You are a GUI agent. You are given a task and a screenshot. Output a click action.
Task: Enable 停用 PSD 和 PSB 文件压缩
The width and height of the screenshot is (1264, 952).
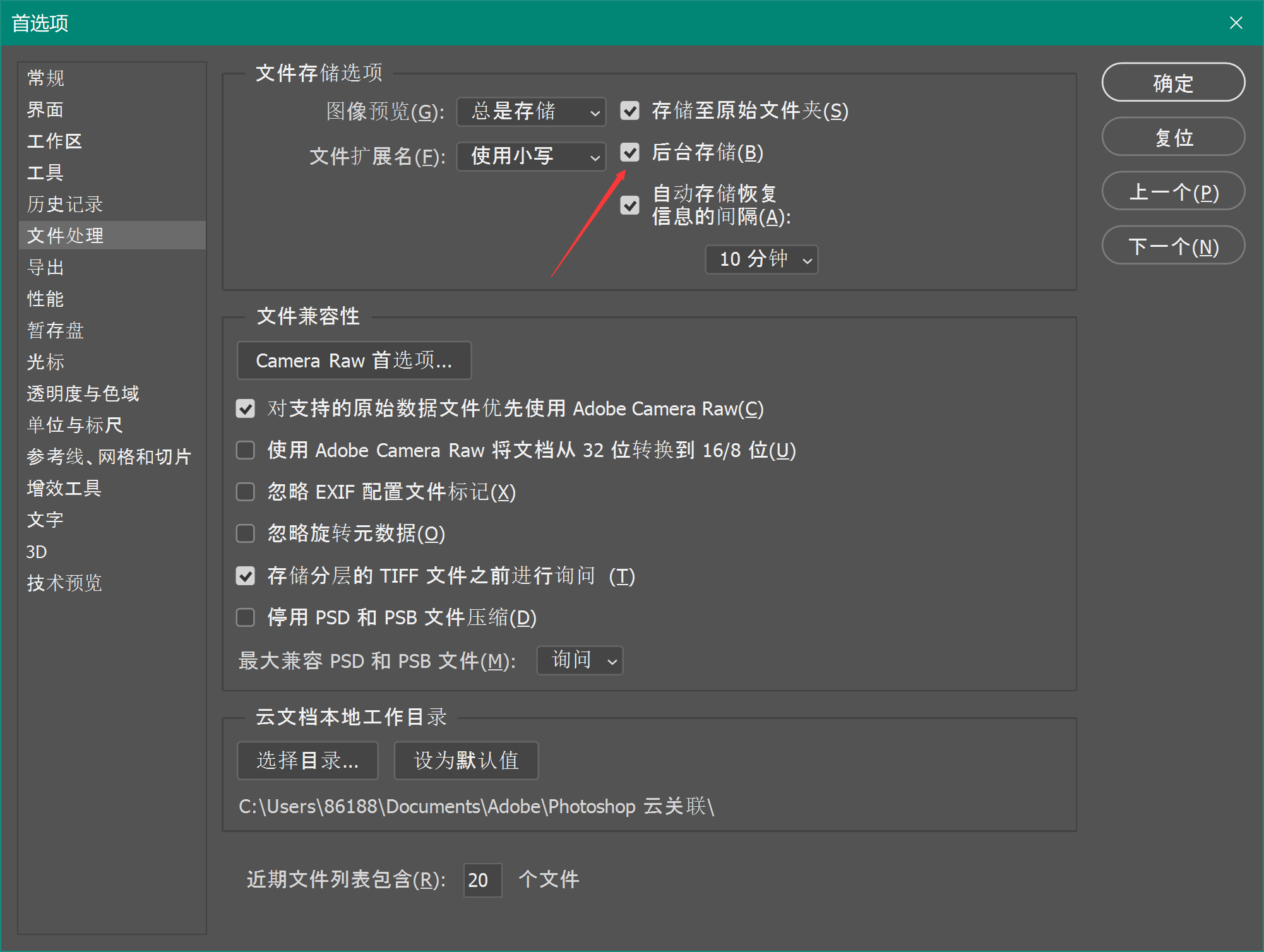pos(245,617)
